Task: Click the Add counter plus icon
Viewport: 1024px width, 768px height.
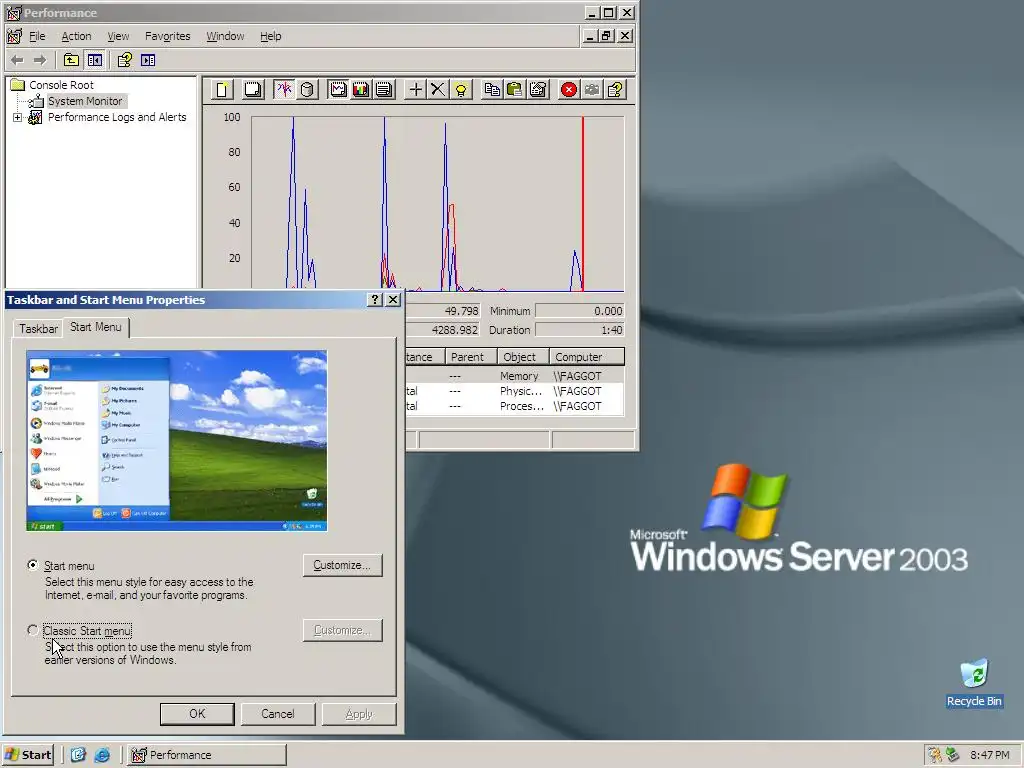Action: point(415,89)
